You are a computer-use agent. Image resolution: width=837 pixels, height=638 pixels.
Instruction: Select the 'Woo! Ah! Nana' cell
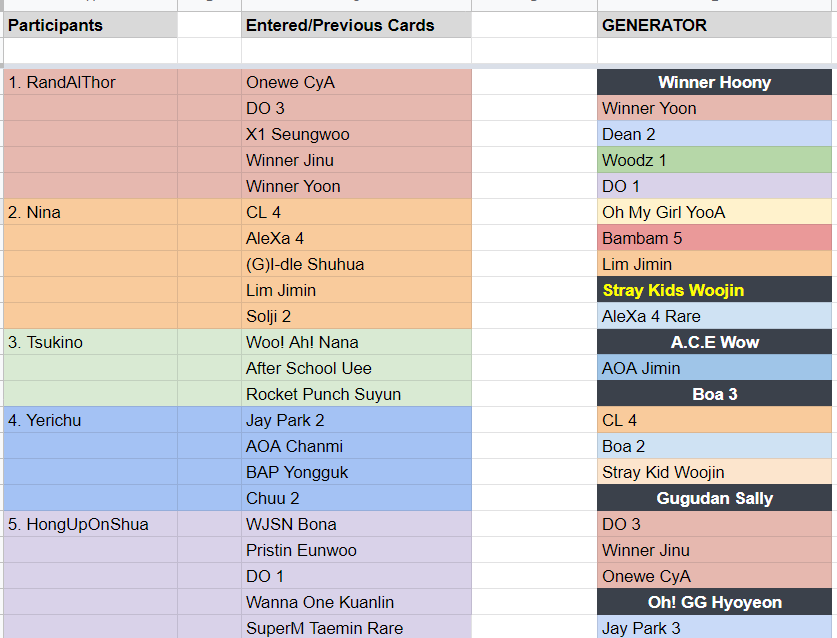356,342
